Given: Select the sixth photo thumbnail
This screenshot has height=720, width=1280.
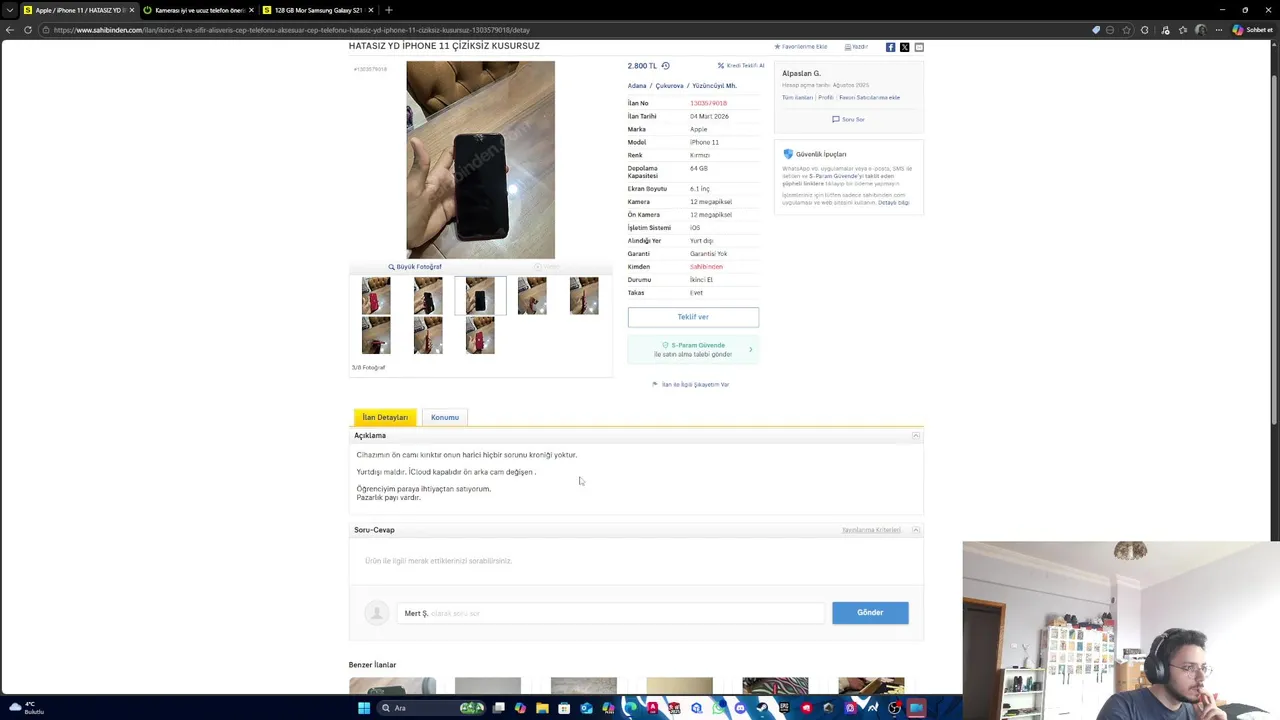Looking at the screenshot, I should click(376, 335).
